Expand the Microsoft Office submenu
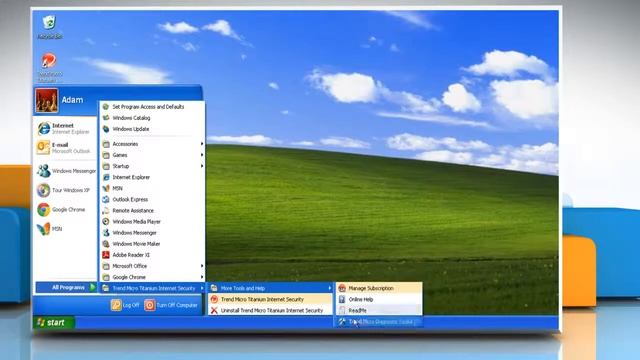The width and height of the screenshot is (640, 360). click(153, 266)
